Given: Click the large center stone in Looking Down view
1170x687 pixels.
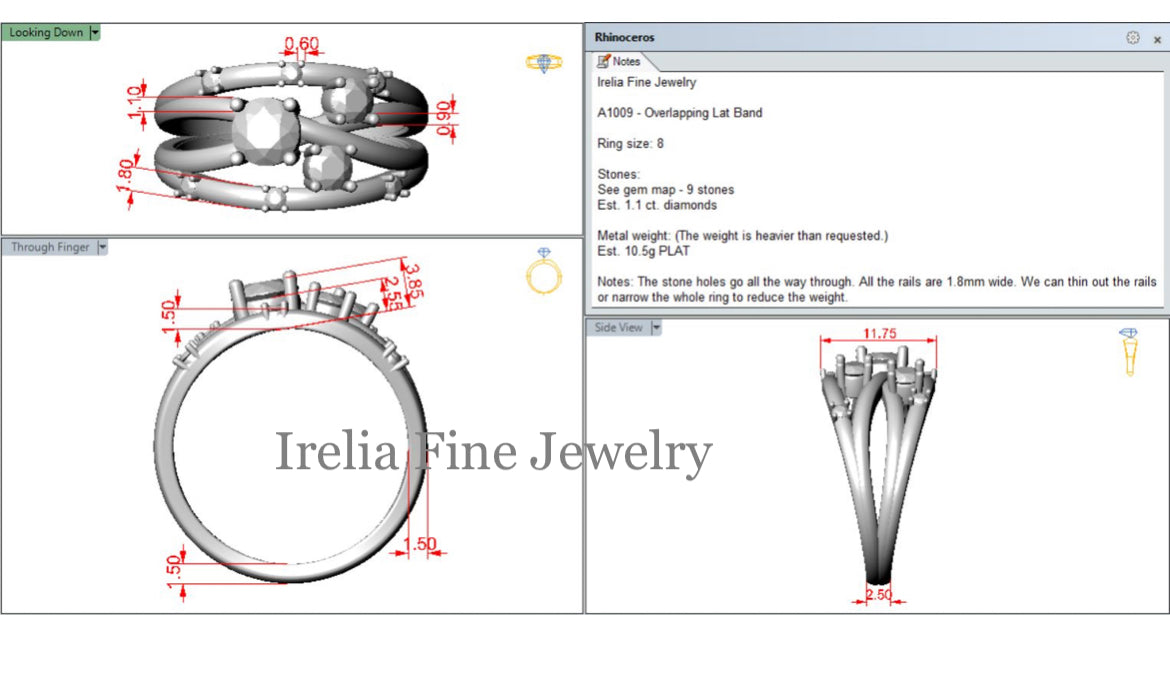Looking at the screenshot, I should click(266, 131).
